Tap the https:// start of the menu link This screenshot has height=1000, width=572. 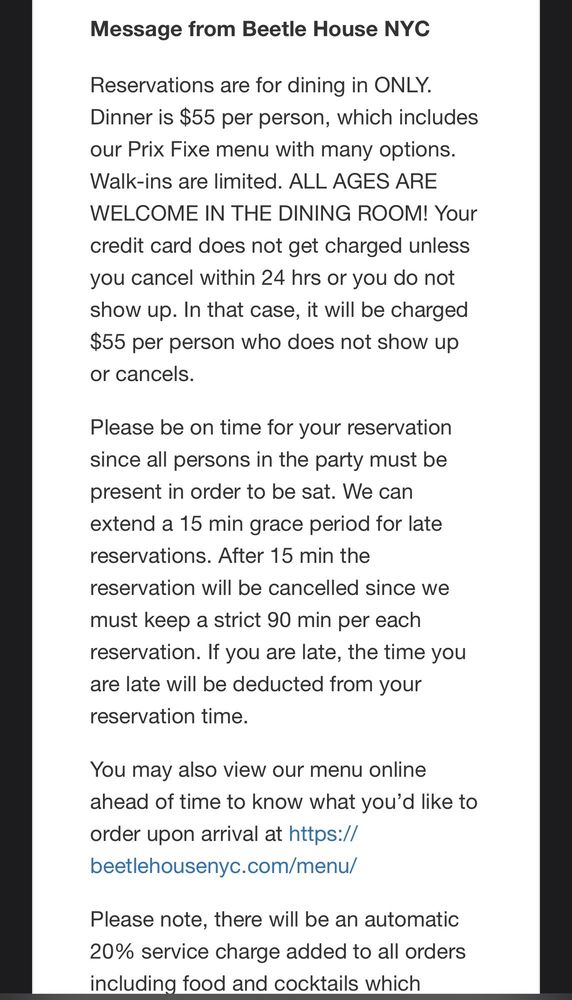[323, 834]
